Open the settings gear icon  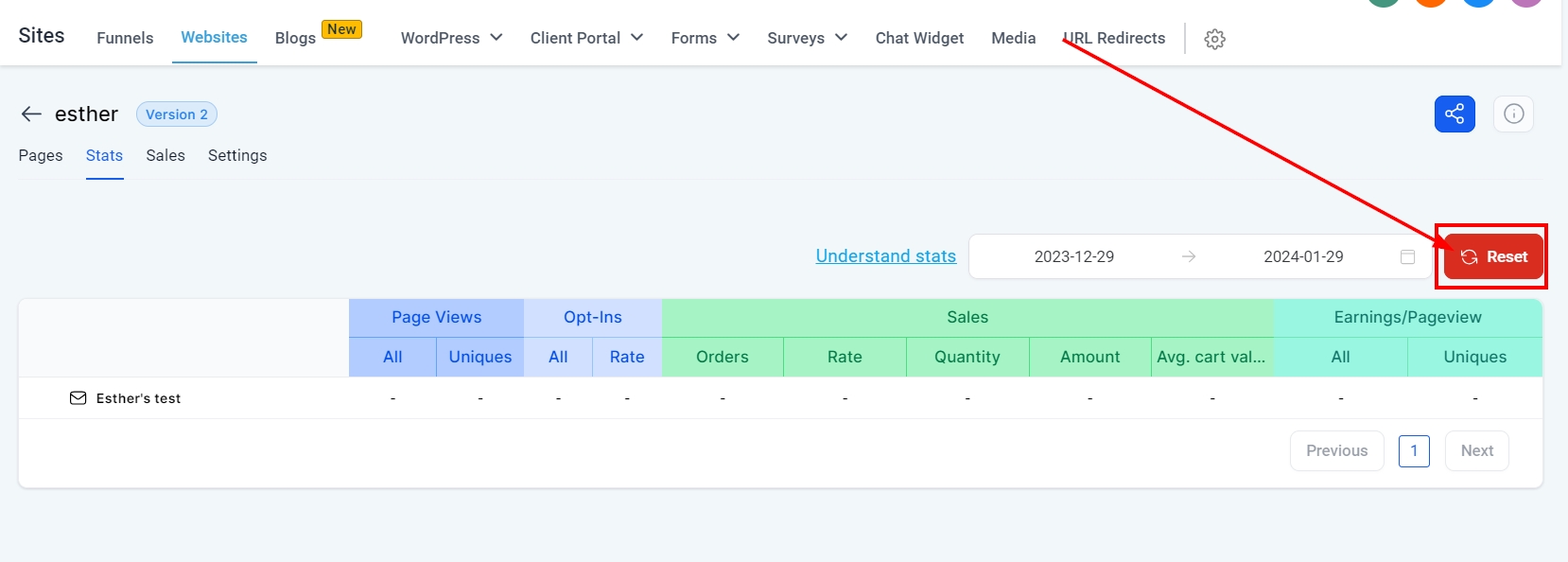[x=1215, y=39]
